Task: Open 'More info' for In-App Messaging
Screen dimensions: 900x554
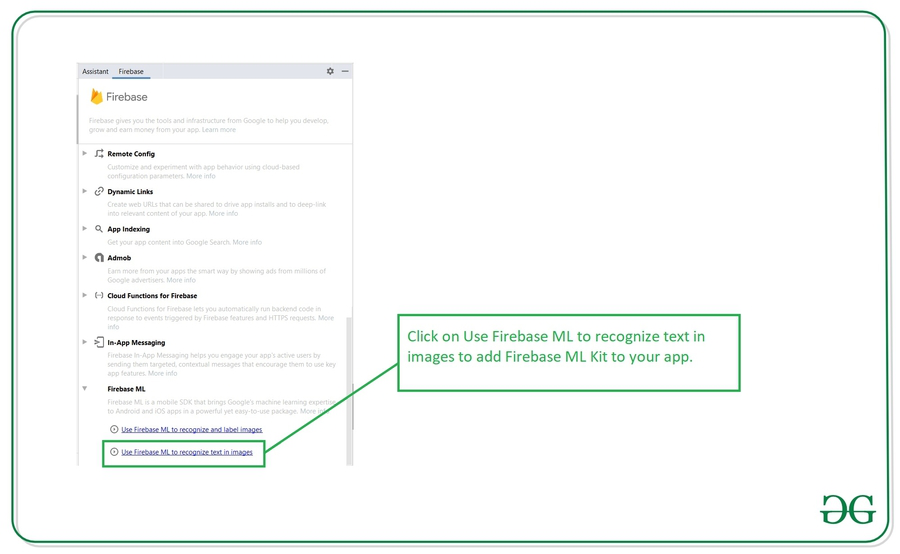Action: click(162, 373)
